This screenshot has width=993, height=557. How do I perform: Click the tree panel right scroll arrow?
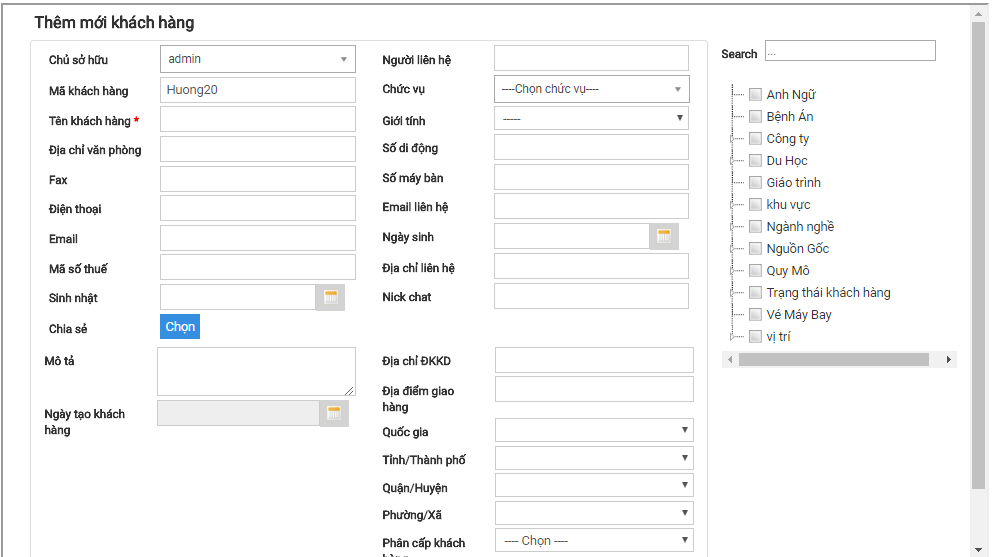[x=948, y=359]
